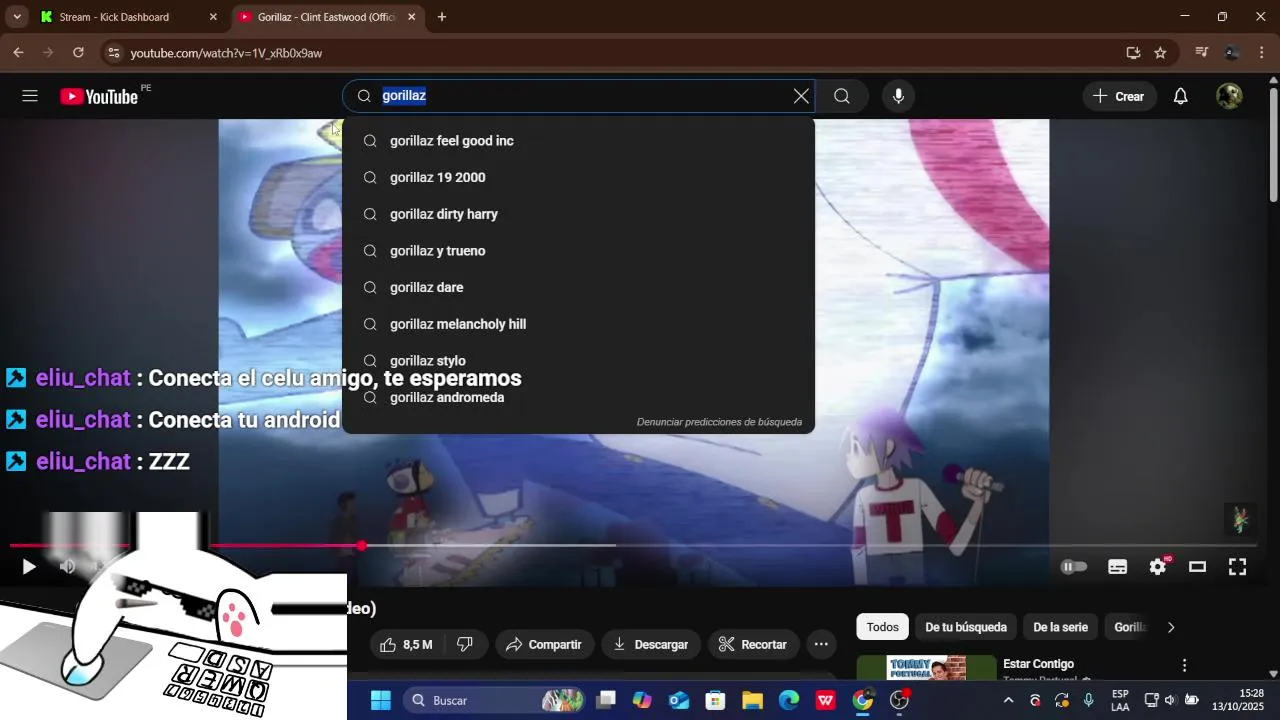Select suggestion gorillaz dirty harry

[578, 214]
